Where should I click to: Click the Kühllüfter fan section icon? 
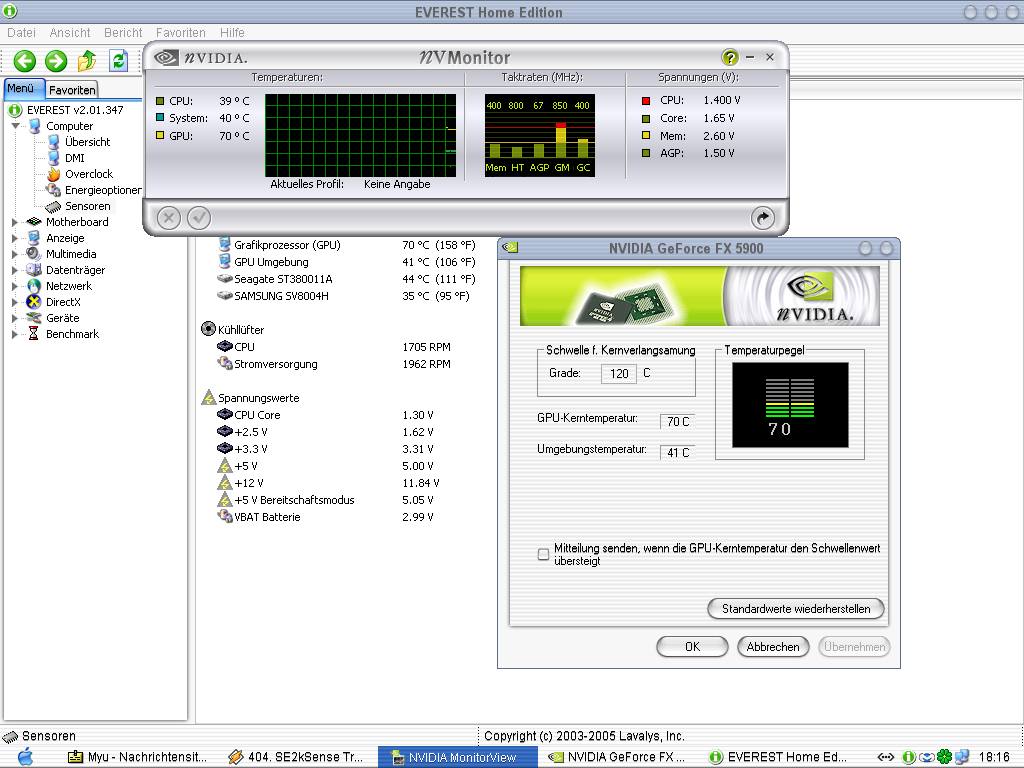coord(208,328)
